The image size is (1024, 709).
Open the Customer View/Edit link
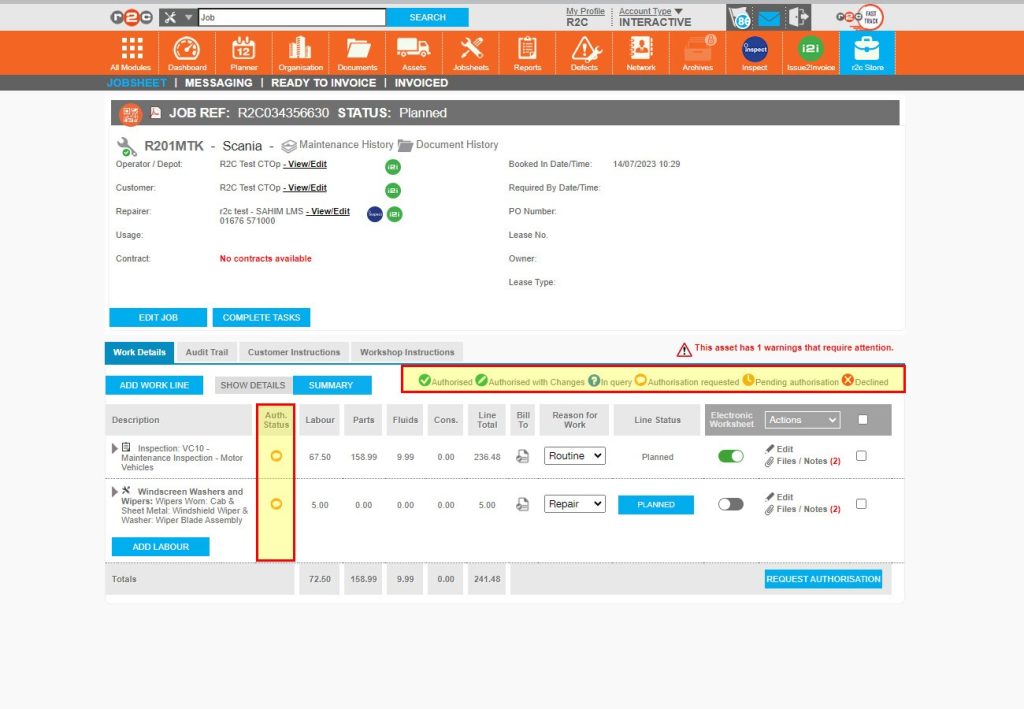(x=305, y=187)
